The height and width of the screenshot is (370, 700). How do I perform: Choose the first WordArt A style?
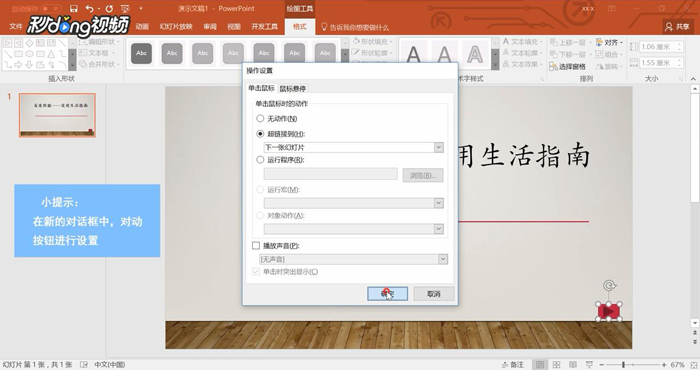[x=413, y=54]
